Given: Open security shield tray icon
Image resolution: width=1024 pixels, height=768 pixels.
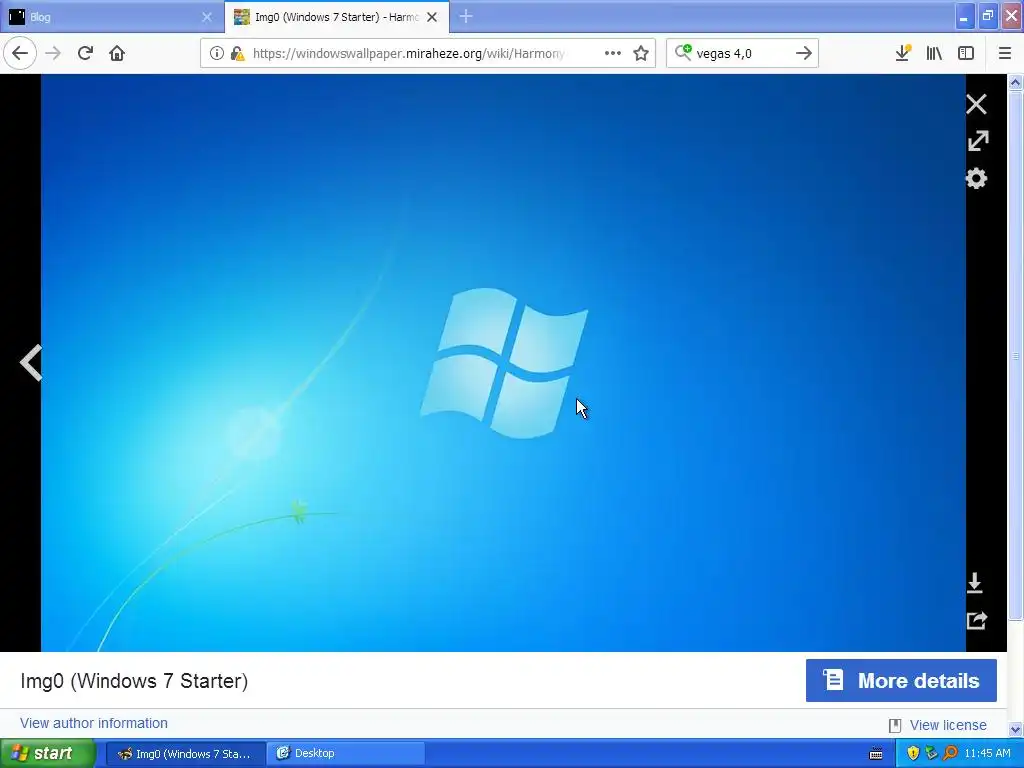Looking at the screenshot, I should tap(913, 754).
